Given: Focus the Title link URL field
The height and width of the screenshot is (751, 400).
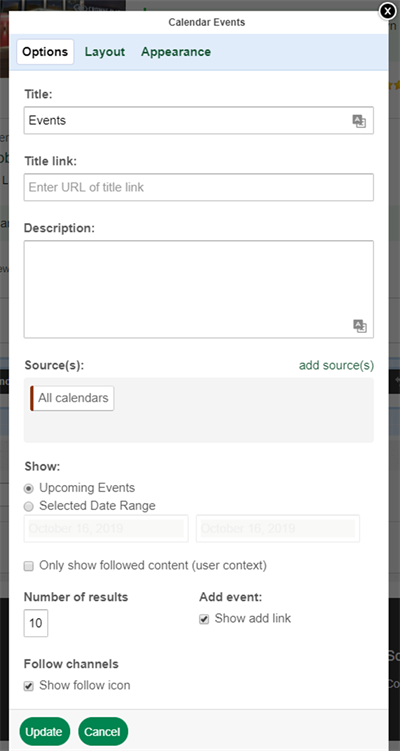Looking at the screenshot, I should 199,187.
